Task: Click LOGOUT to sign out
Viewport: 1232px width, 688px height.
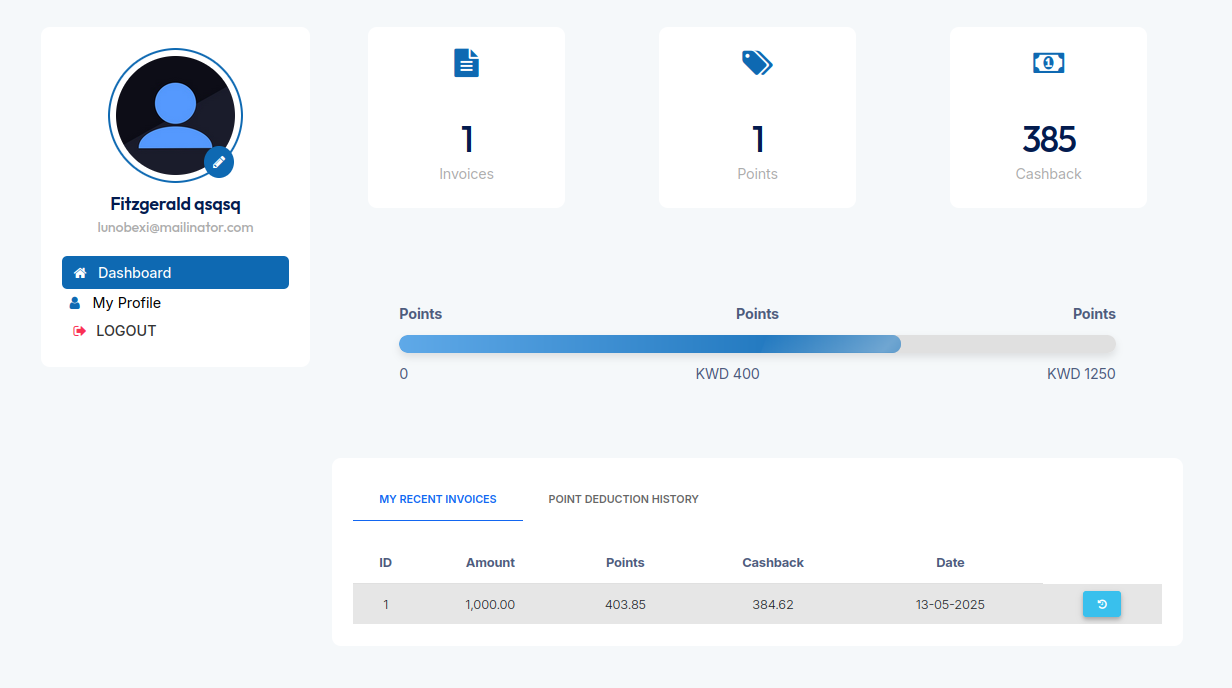Action: click(126, 330)
